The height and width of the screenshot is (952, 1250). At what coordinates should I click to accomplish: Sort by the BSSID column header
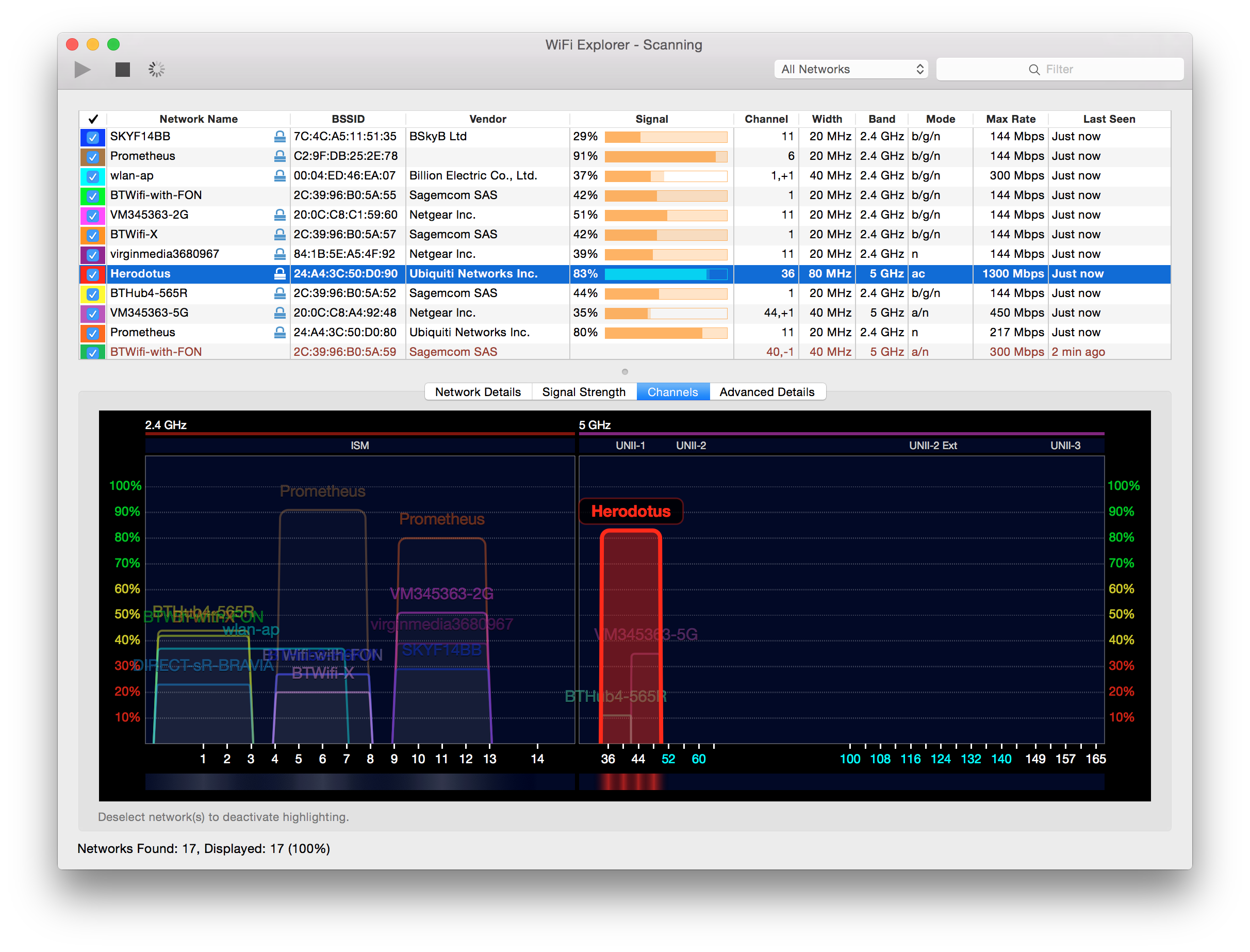348,119
